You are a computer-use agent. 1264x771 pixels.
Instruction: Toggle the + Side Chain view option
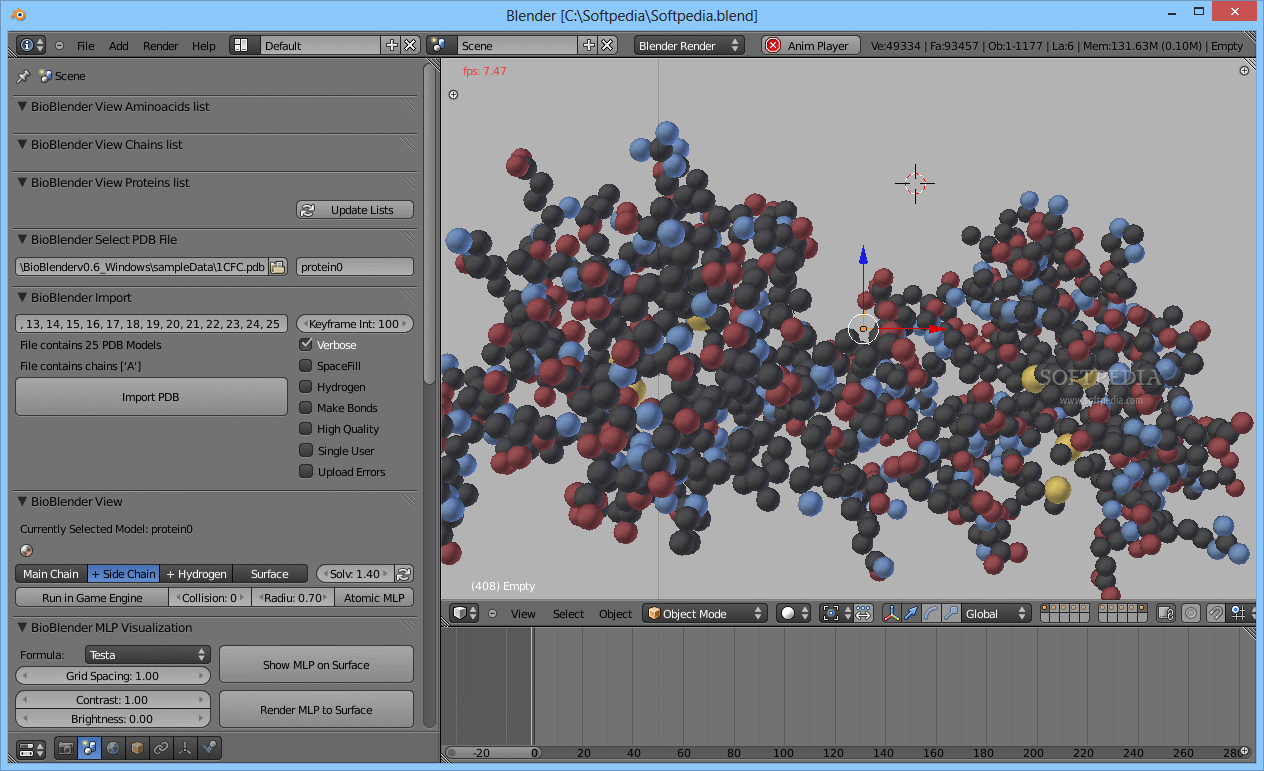pos(123,574)
